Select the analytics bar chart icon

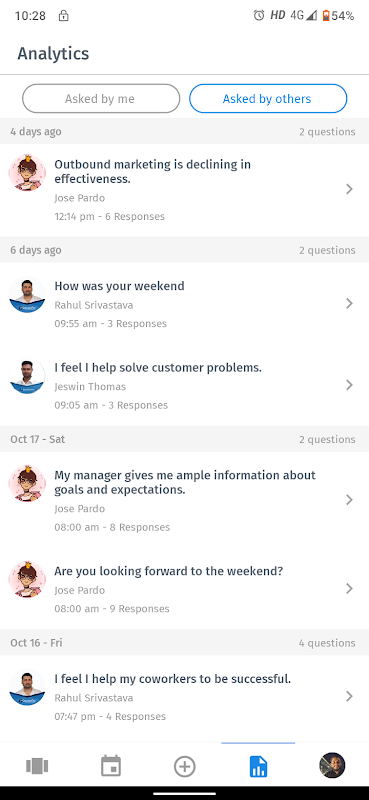(x=258, y=766)
